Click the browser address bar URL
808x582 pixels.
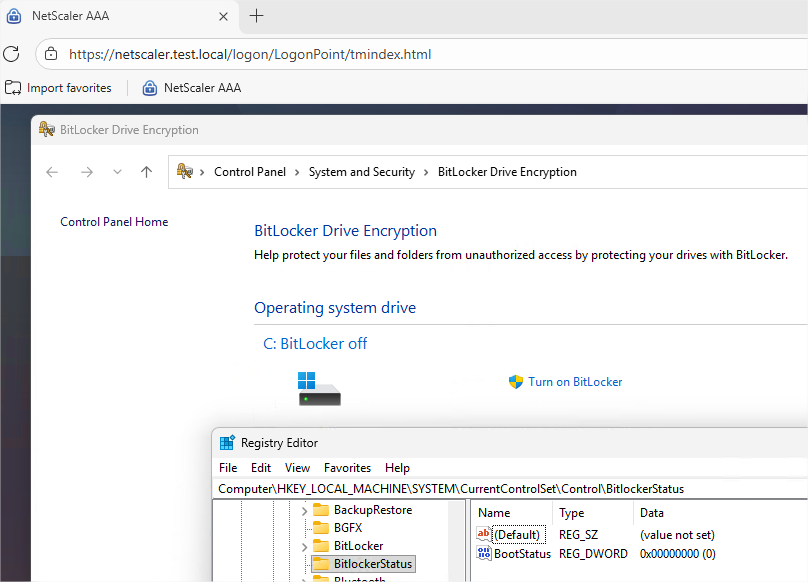click(x=250, y=54)
